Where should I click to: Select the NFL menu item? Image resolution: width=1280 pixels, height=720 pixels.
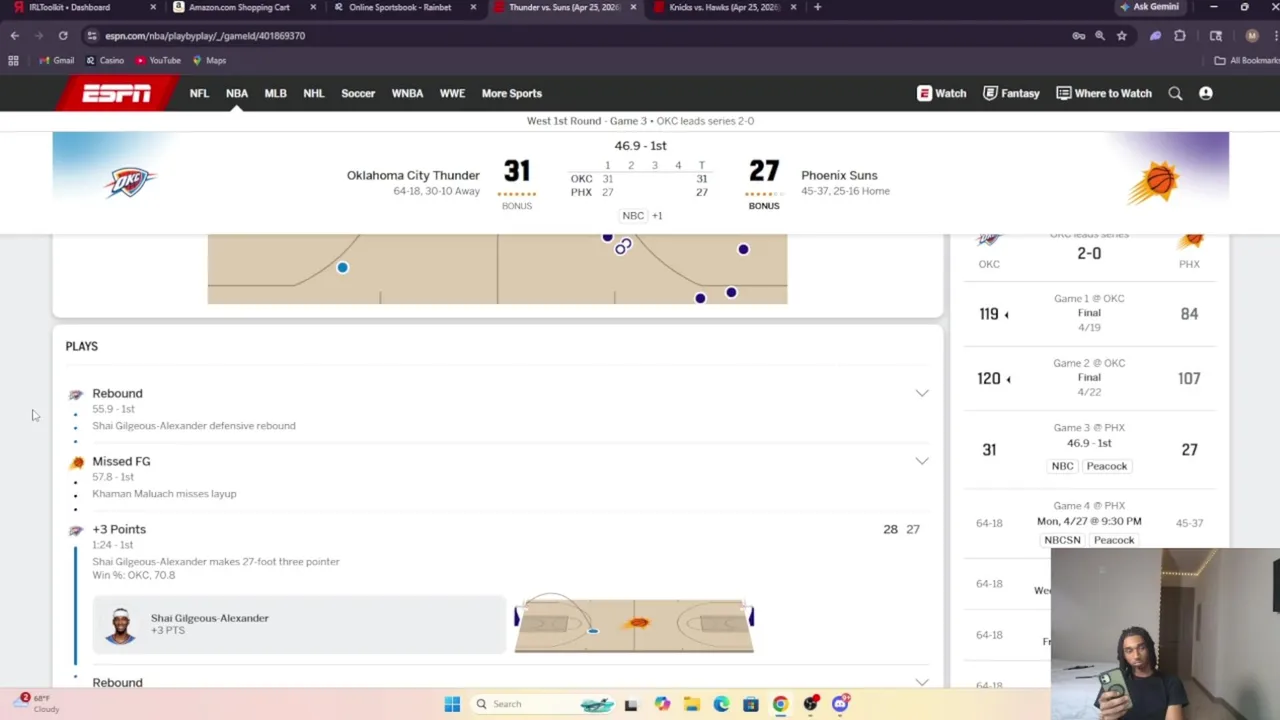pyautogui.click(x=199, y=93)
